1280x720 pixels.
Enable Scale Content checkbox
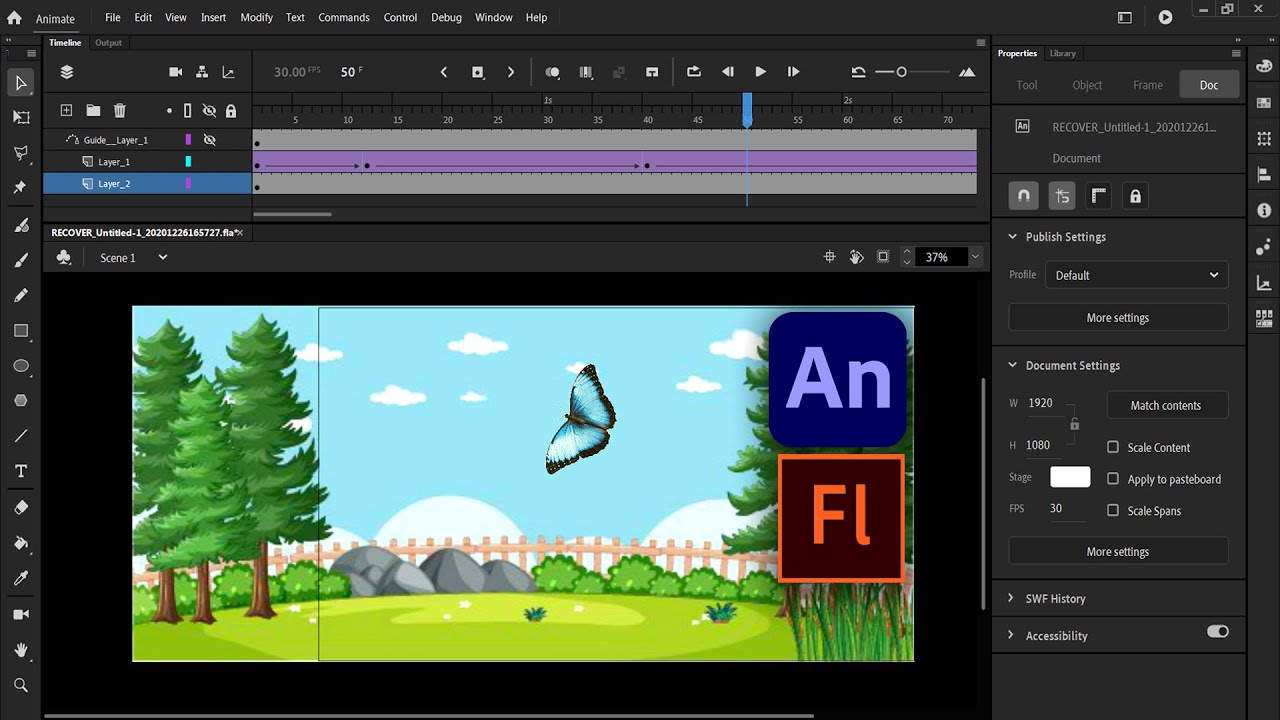1113,447
